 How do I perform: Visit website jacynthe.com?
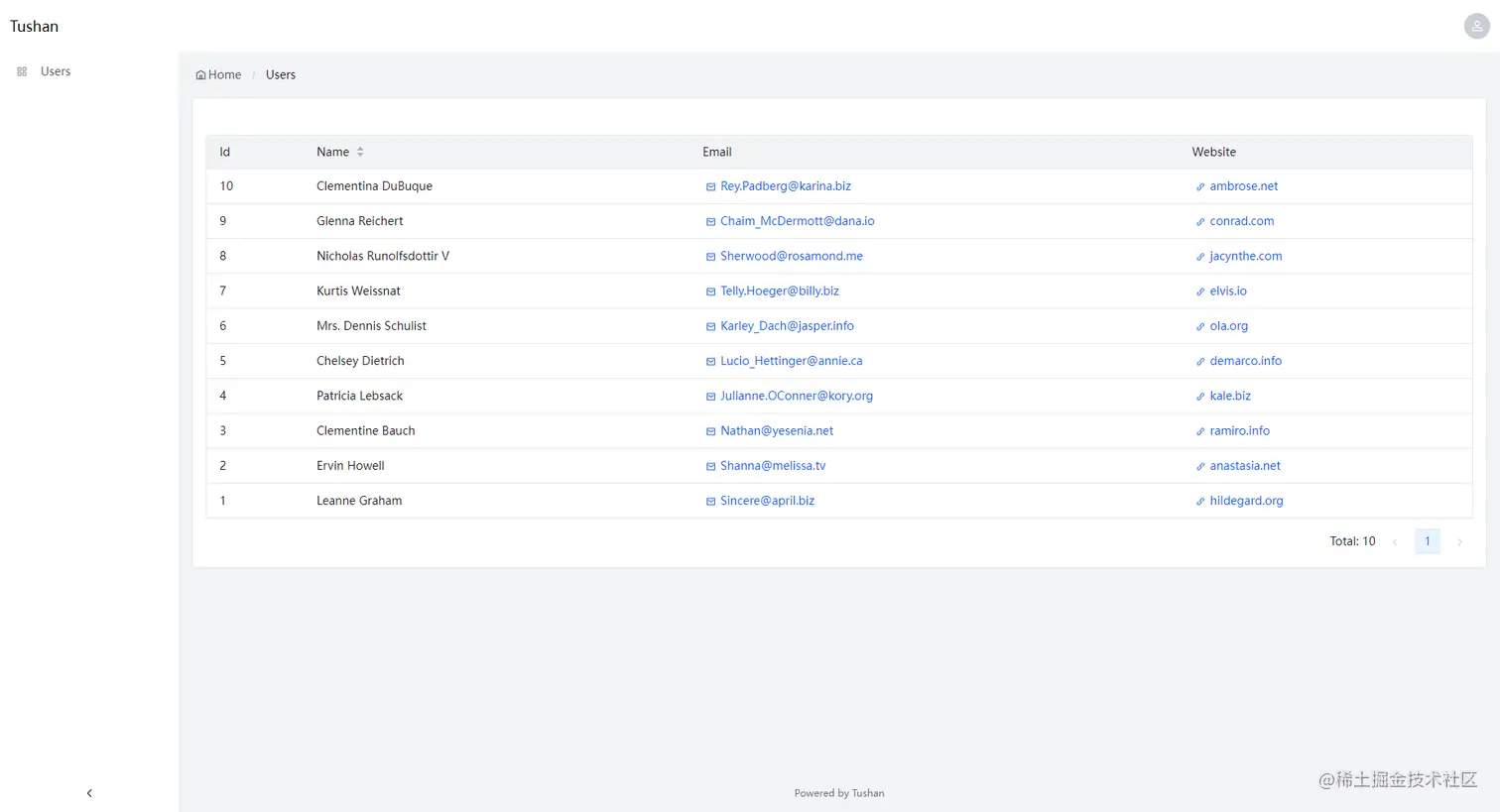pos(1246,255)
